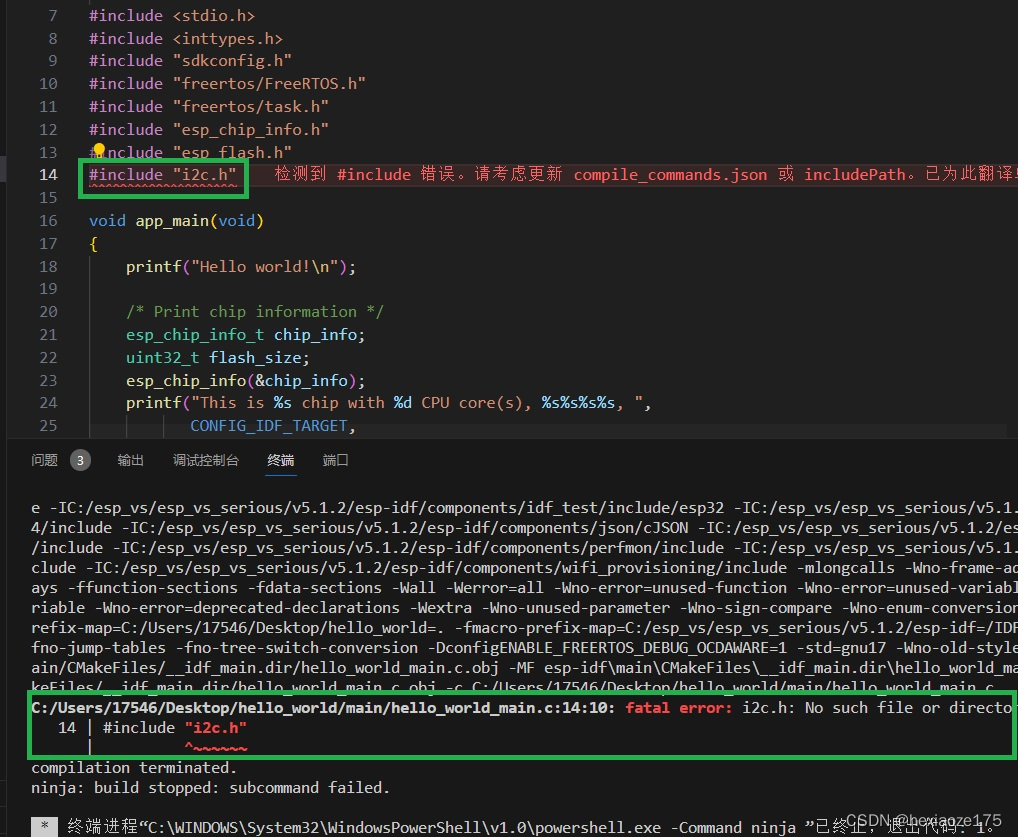Click the red include error message on line 14

[645, 174]
